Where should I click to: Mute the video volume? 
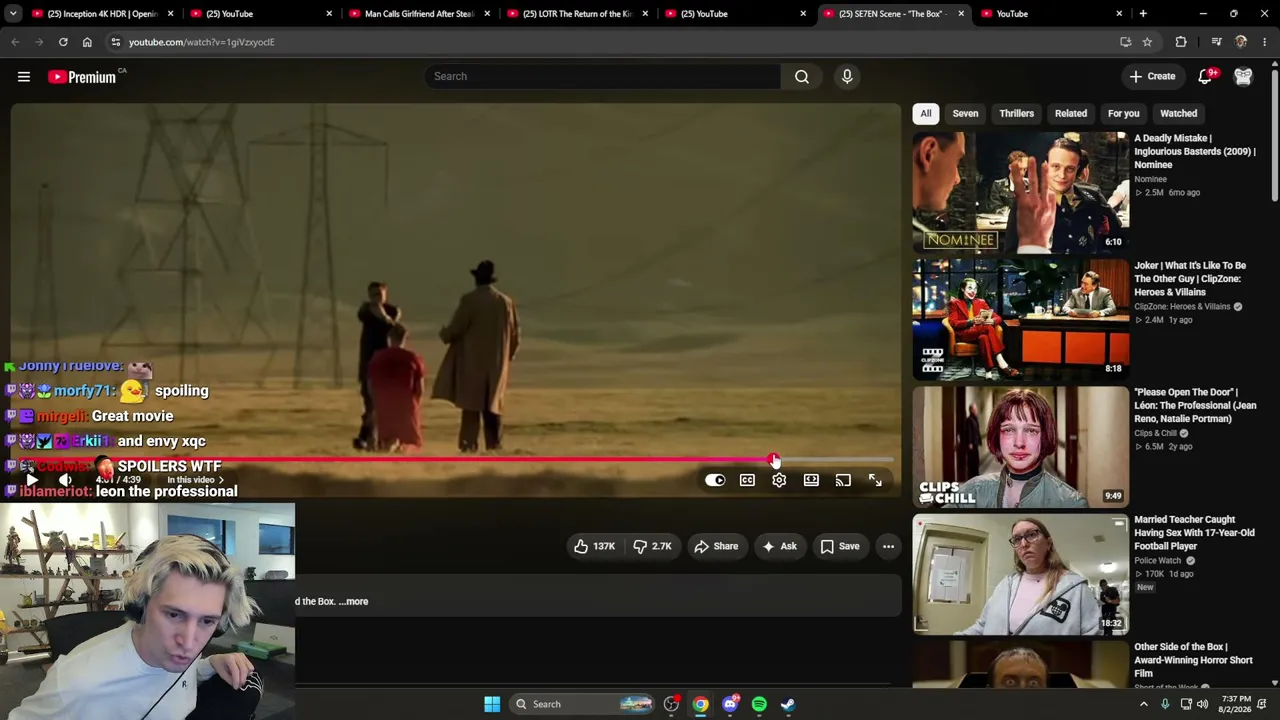(65, 481)
